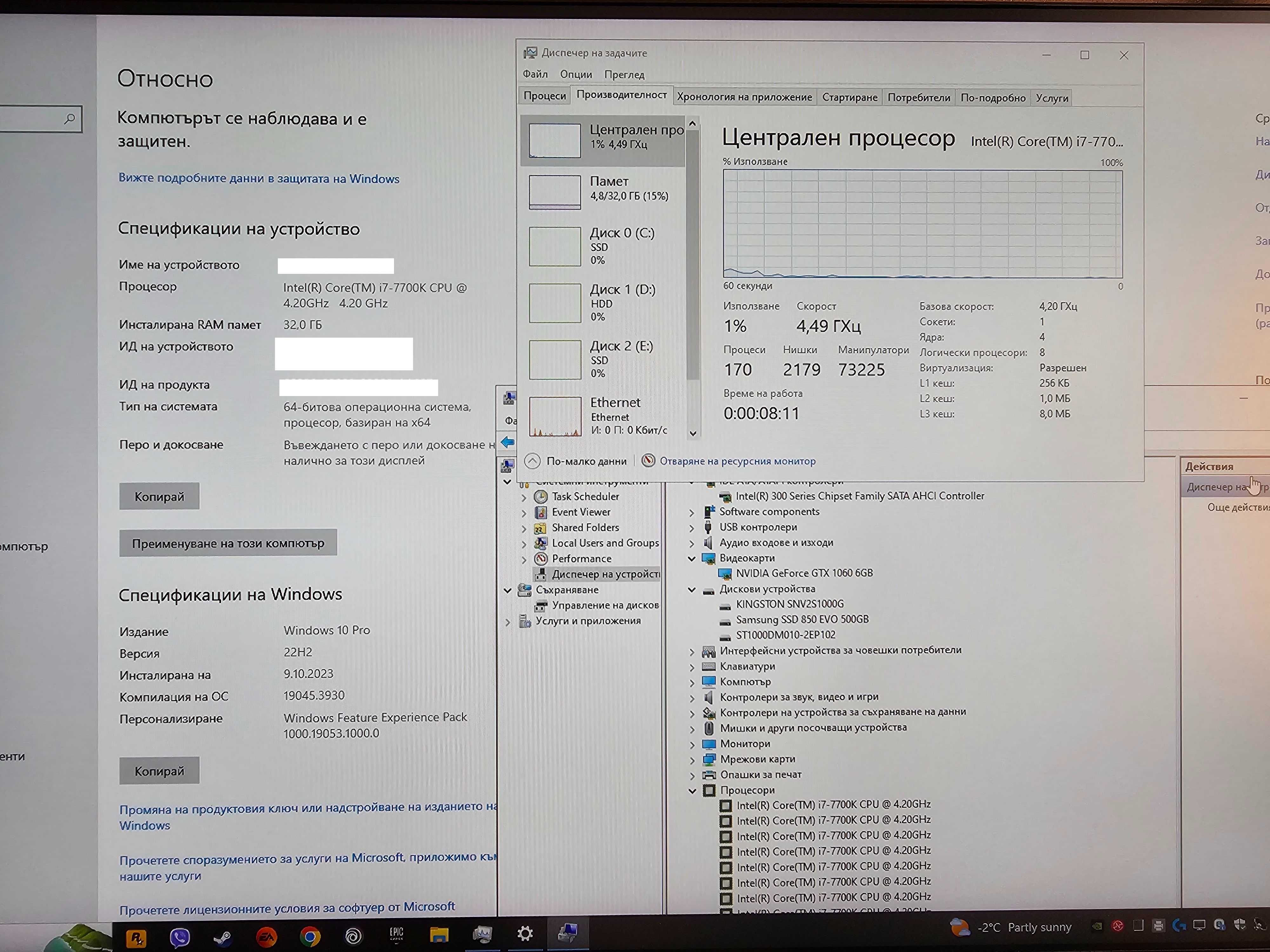
Task: Select Диск 1 (D:) HDD entry
Action: pyautogui.click(x=603, y=302)
